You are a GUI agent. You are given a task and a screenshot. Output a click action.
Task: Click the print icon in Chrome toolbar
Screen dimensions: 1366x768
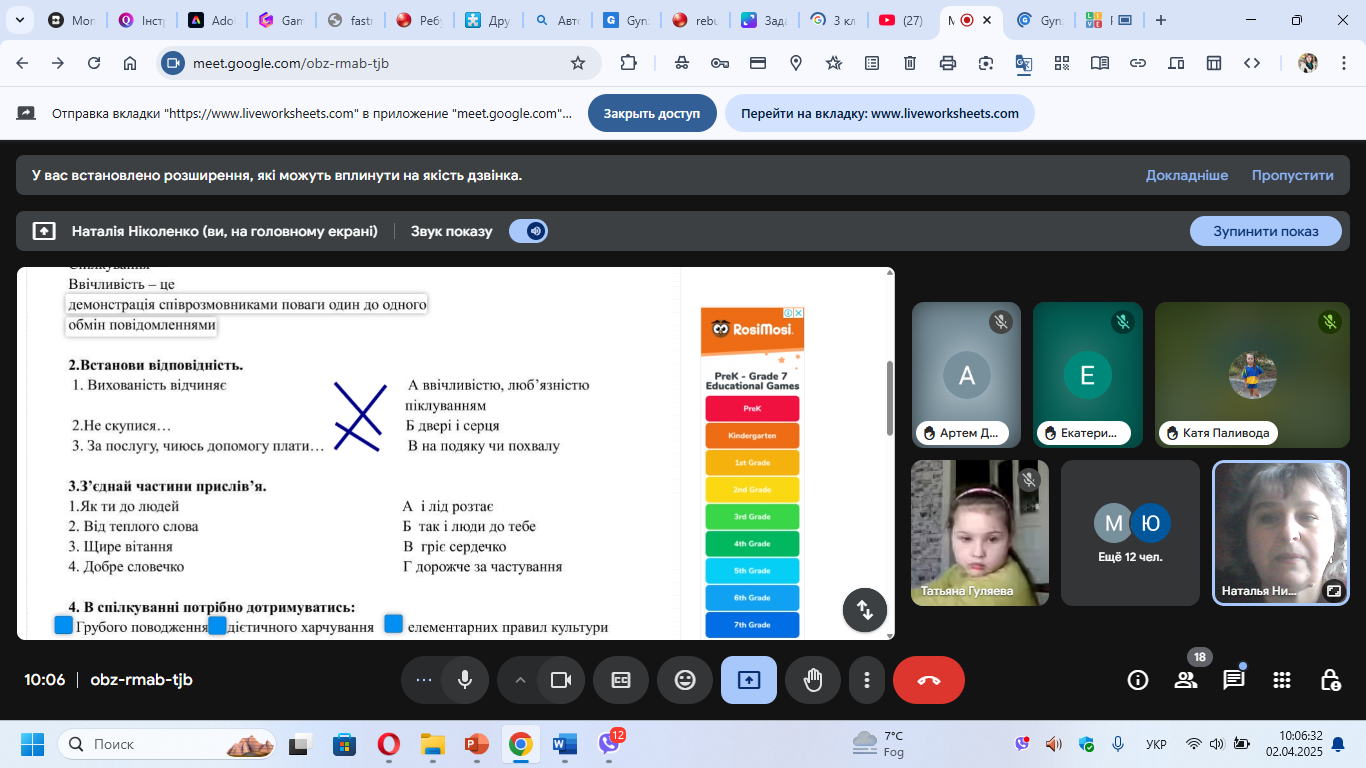948,63
